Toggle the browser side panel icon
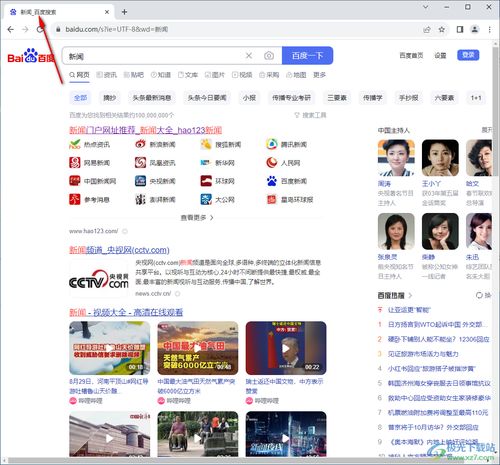This screenshot has height=465, width=500. click(460, 29)
